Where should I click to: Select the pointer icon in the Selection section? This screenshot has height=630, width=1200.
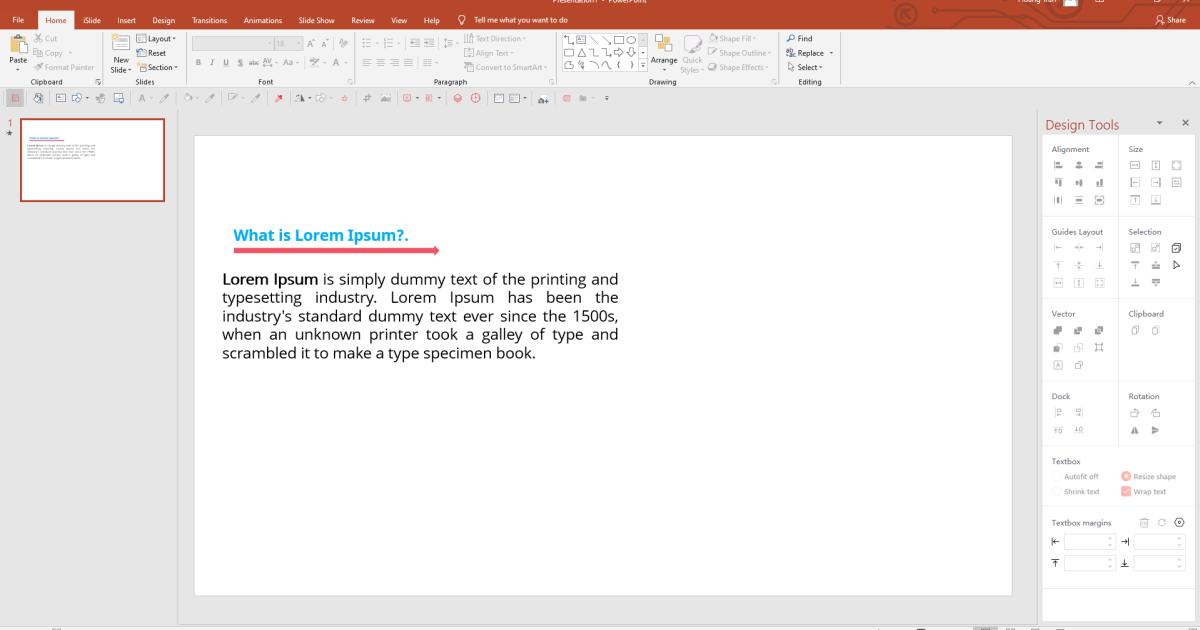point(1176,265)
